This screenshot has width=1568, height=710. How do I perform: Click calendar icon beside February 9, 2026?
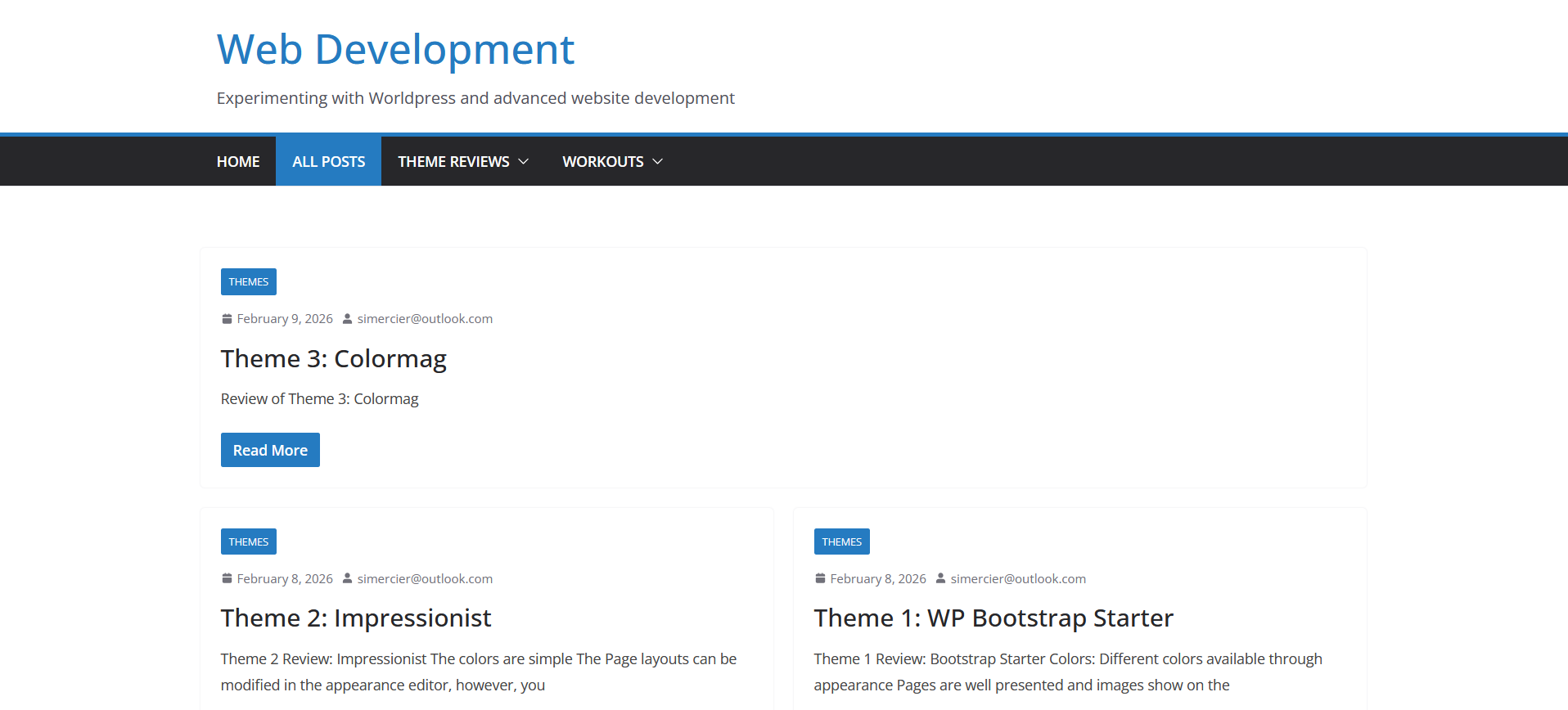coord(227,319)
